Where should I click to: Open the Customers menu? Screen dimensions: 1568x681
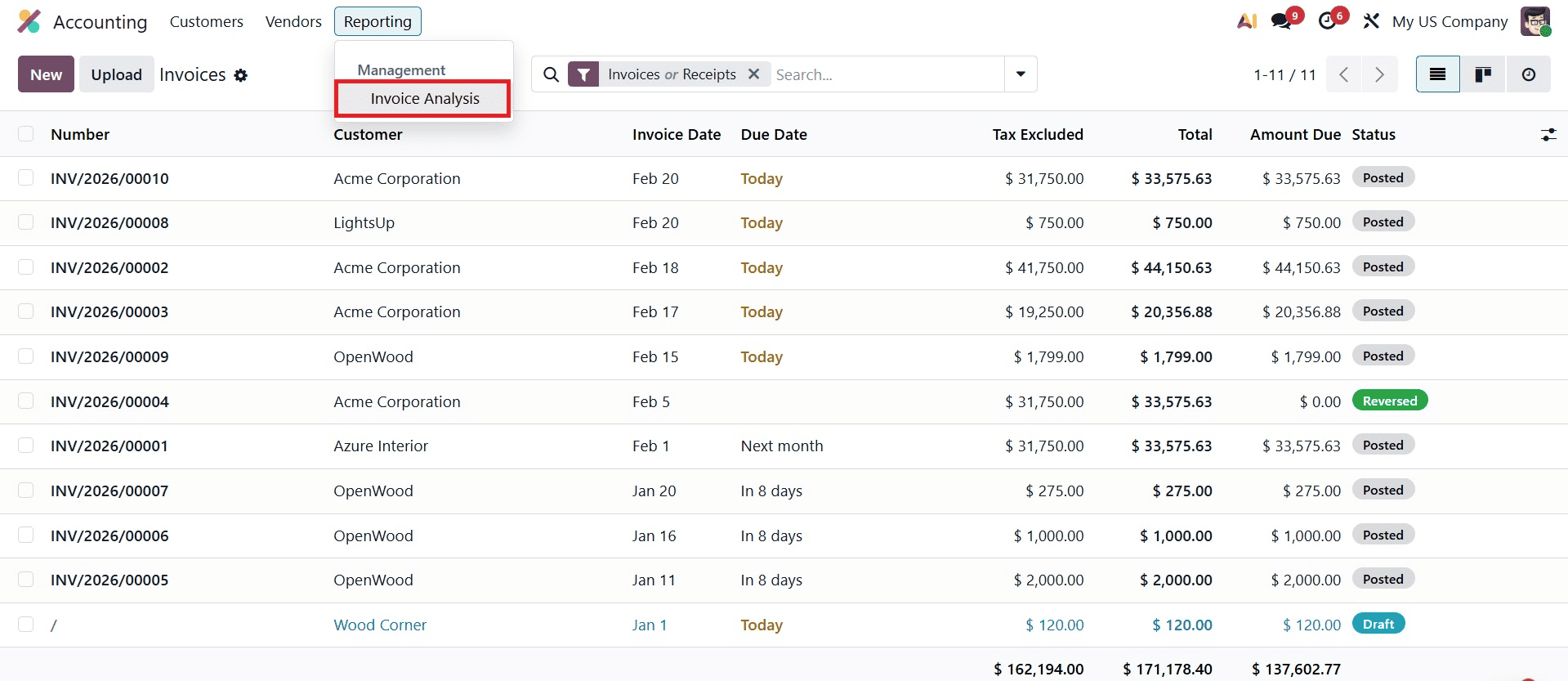pos(207,21)
